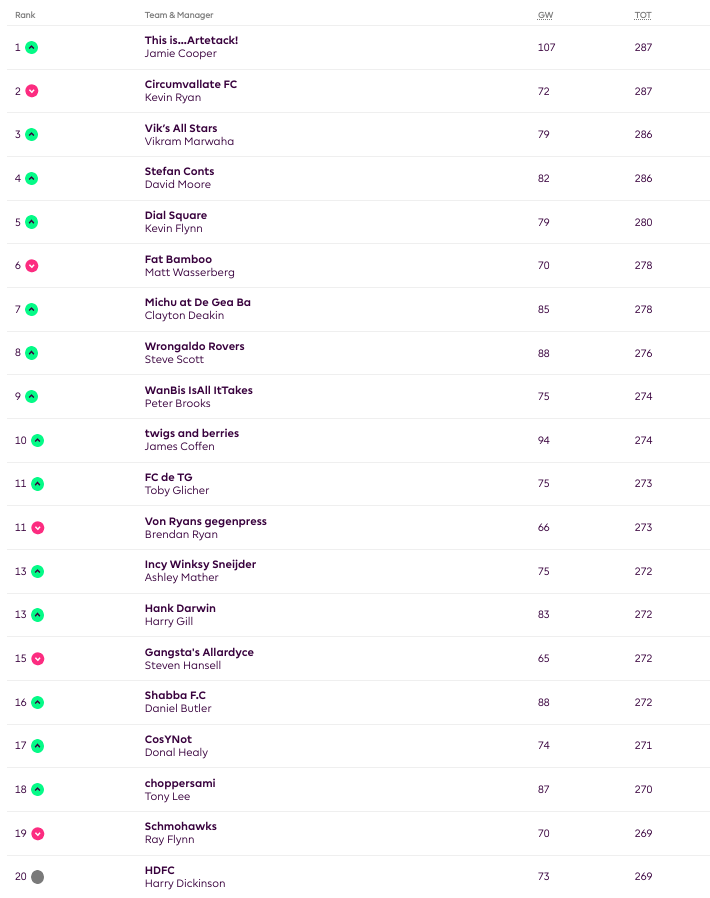This screenshot has width=710, height=898.
Task: Click red down arrow for Von Ryans gegenpress
Action: tap(37, 528)
